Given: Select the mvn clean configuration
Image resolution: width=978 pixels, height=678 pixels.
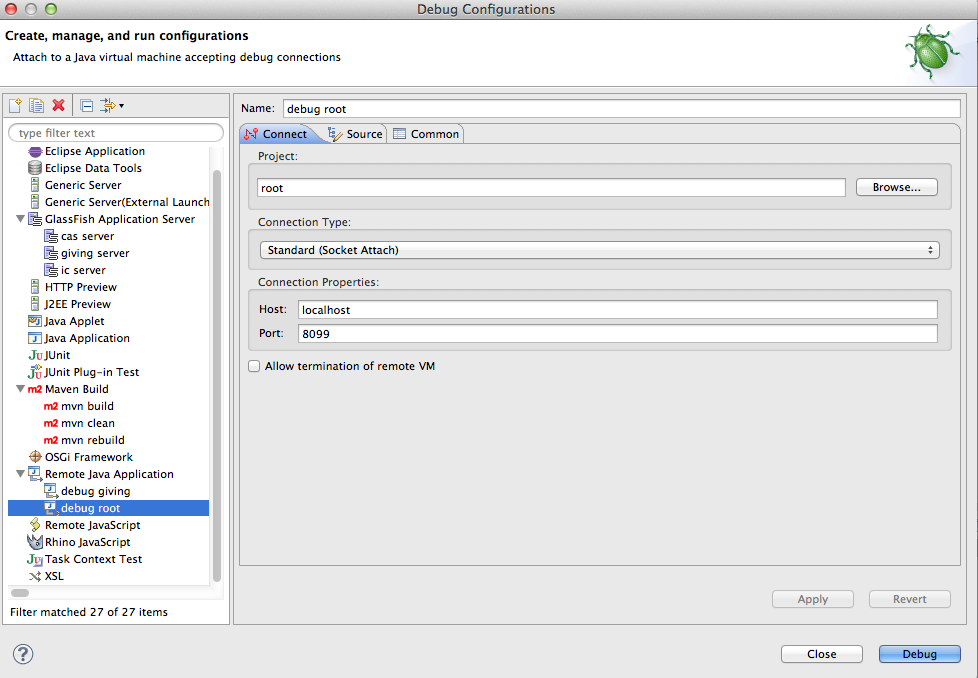Looking at the screenshot, I should (88, 423).
